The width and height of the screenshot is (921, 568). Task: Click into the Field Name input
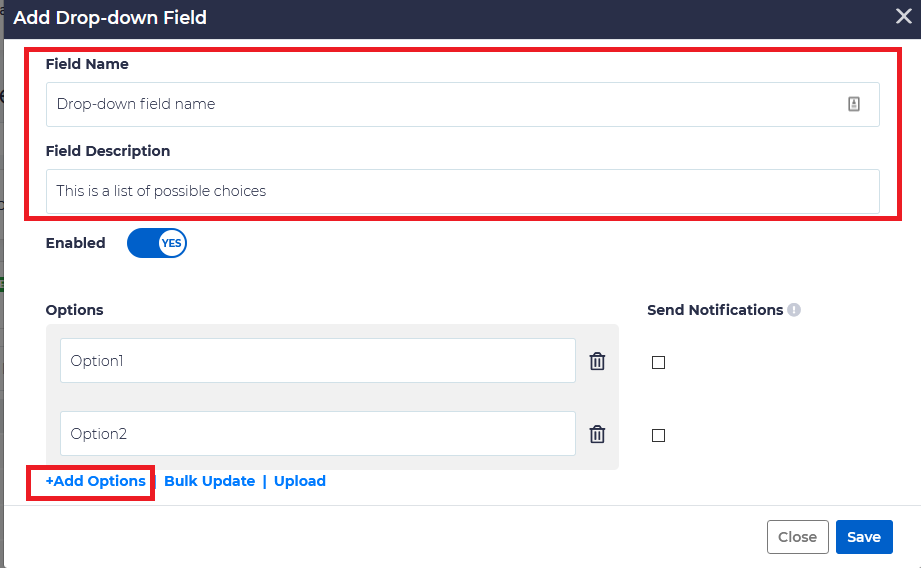[440, 104]
